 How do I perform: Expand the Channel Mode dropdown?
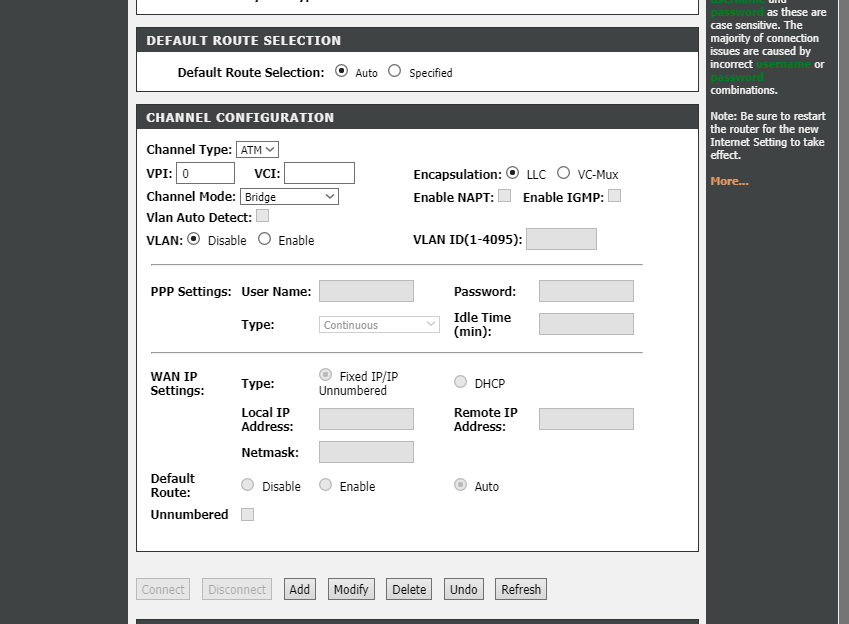[x=289, y=197]
